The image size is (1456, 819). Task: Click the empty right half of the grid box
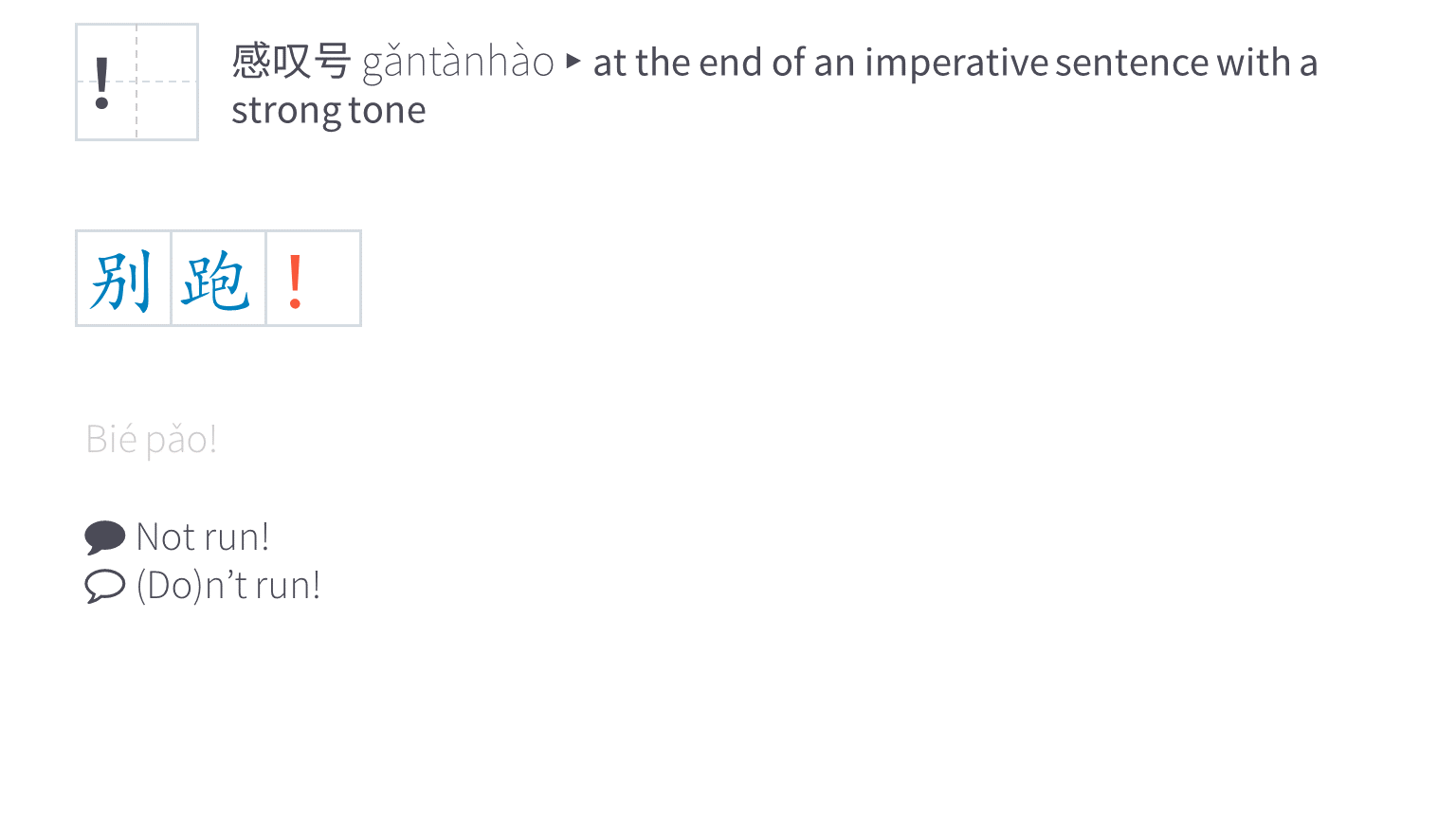[x=167, y=82]
